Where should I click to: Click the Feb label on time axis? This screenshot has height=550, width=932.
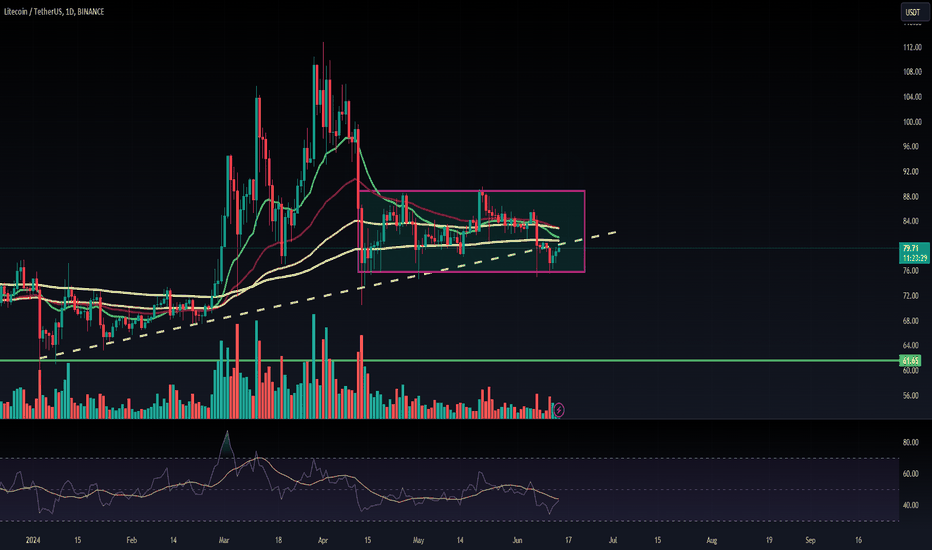pos(131,540)
